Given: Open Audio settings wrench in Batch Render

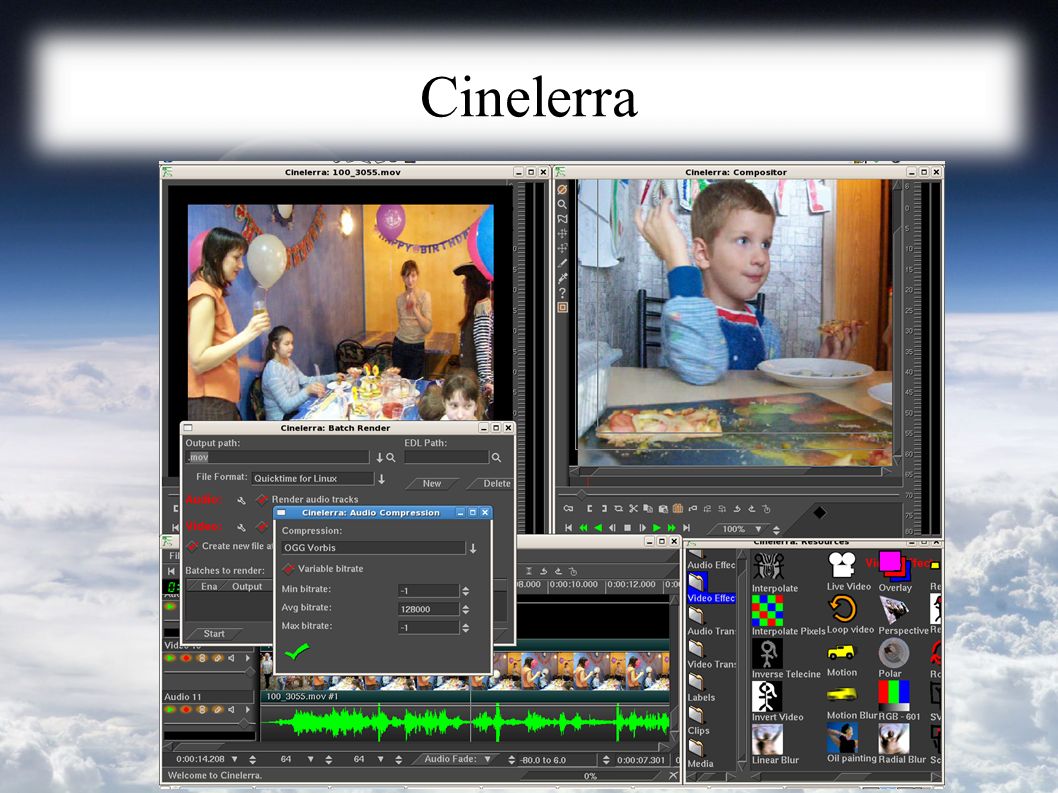Looking at the screenshot, I should tap(241, 500).
